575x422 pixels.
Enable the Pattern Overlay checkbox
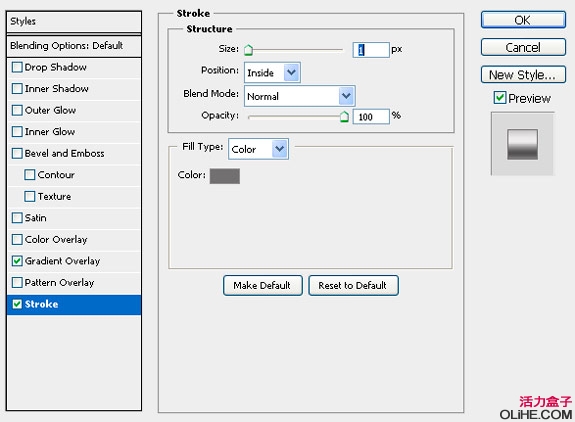[17, 282]
